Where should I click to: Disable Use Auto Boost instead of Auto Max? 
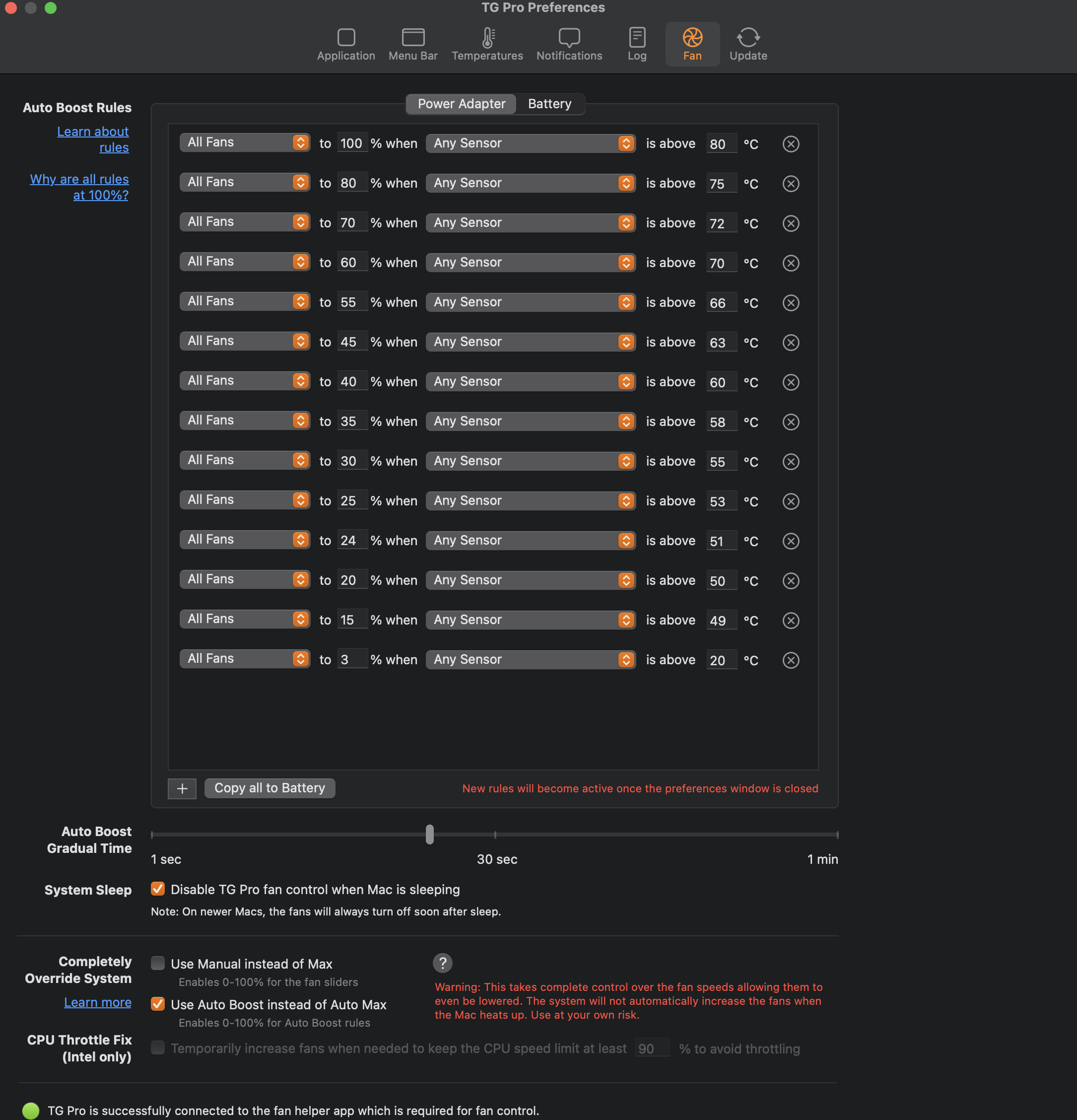158,1004
